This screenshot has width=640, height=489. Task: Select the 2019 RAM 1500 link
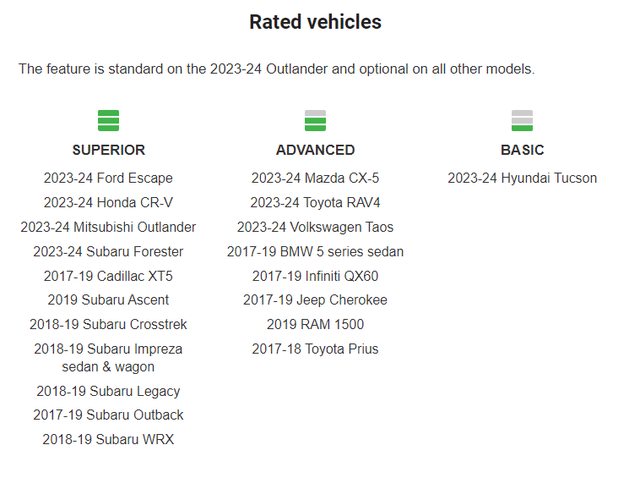(315, 324)
